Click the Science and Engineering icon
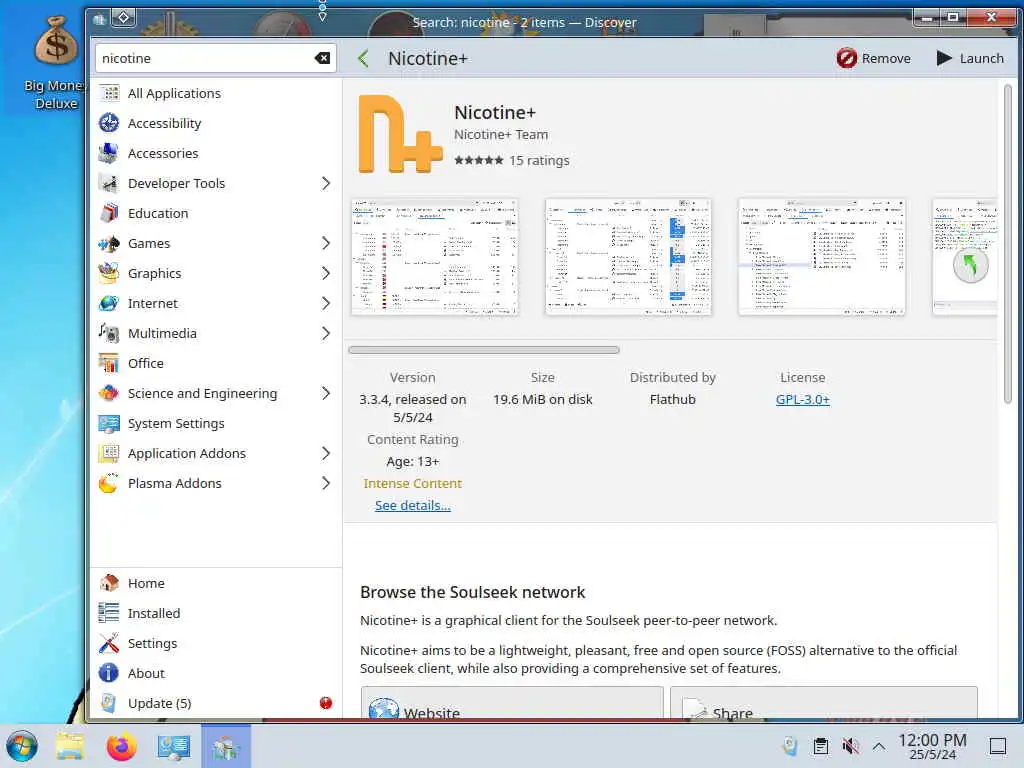This screenshot has width=1024, height=768. [x=109, y=393]
